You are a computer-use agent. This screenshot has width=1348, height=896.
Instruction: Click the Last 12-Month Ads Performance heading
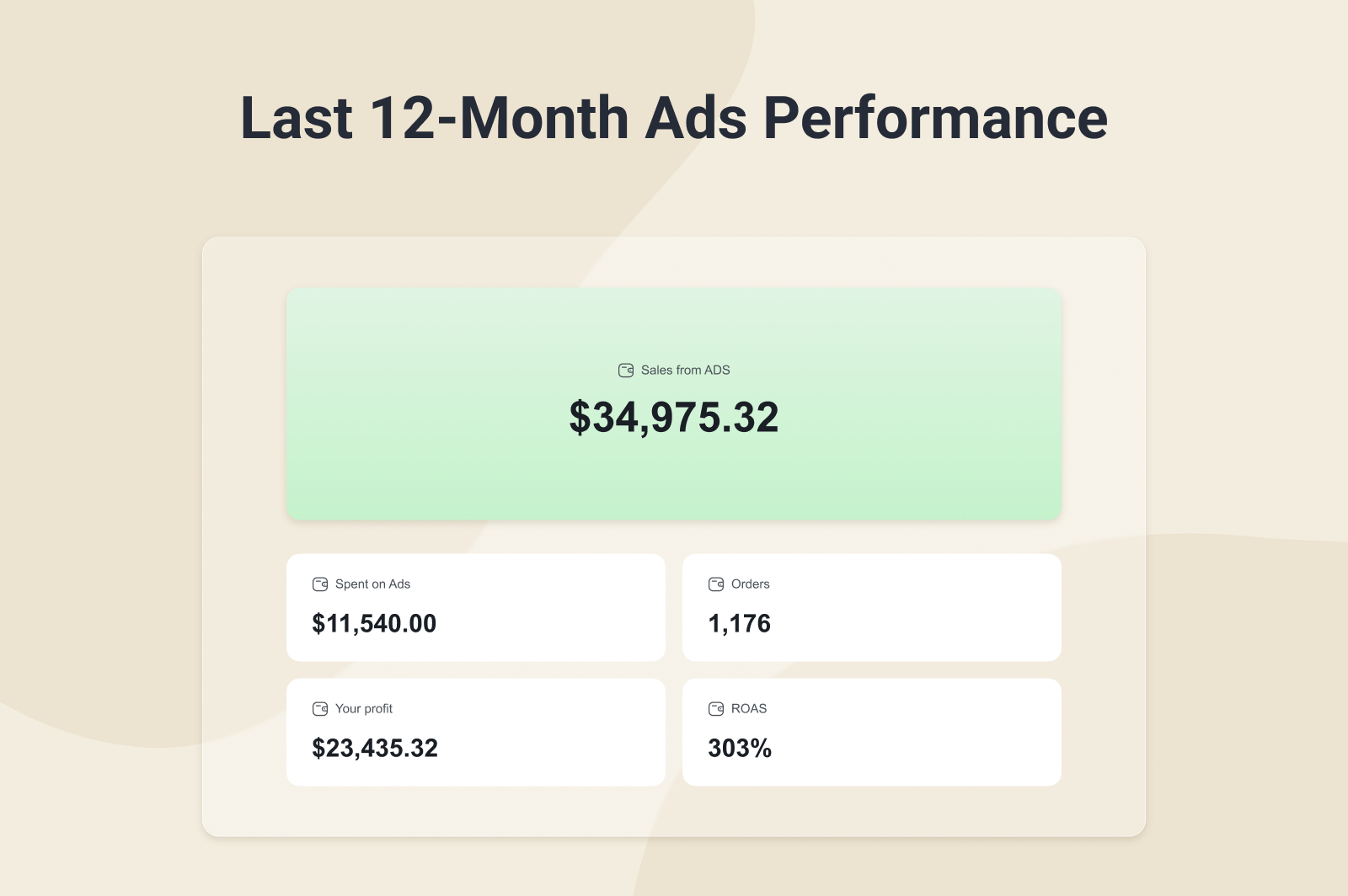[674, 118]
